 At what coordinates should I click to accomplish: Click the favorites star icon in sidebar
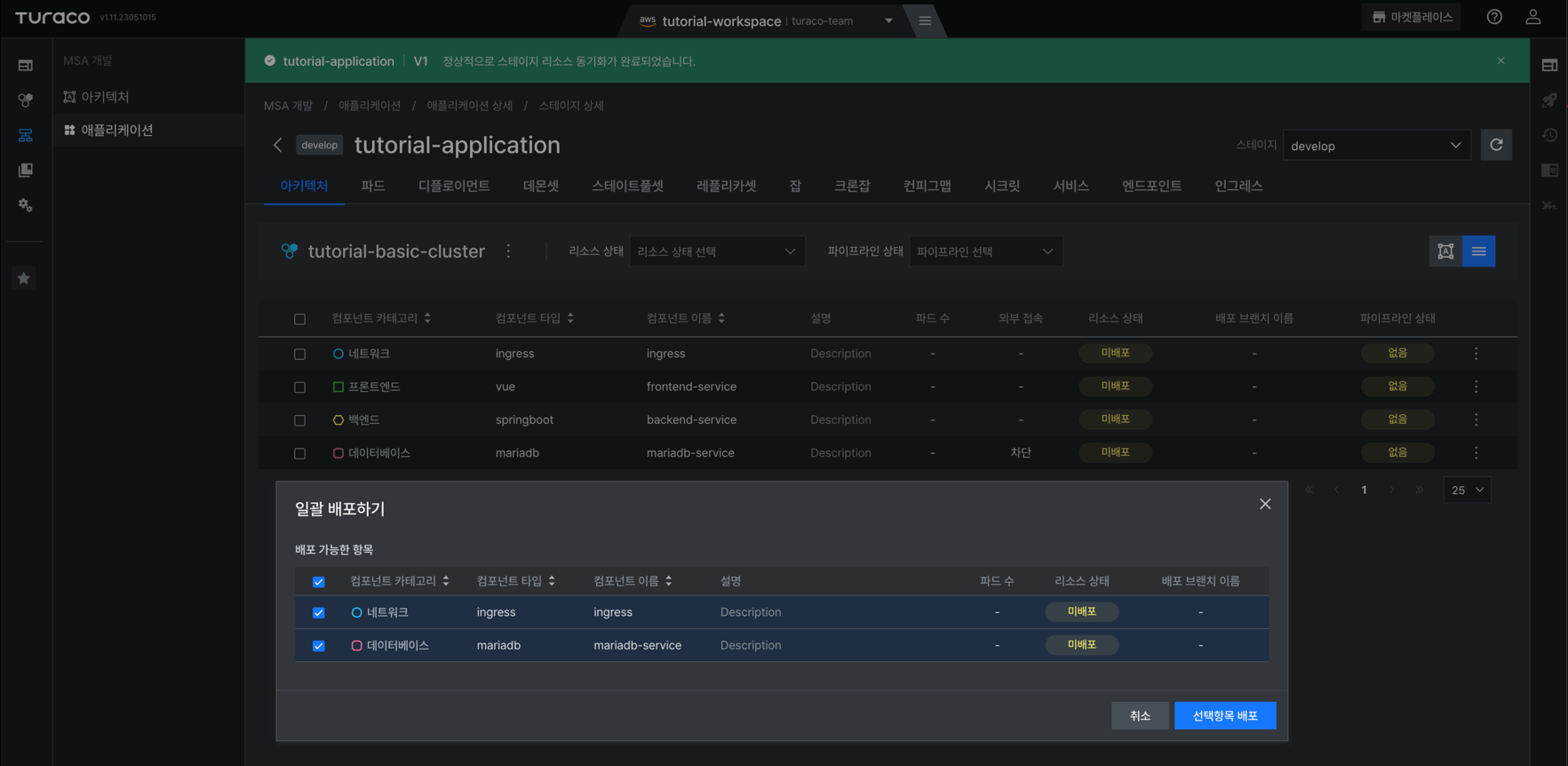pos(24,278)
